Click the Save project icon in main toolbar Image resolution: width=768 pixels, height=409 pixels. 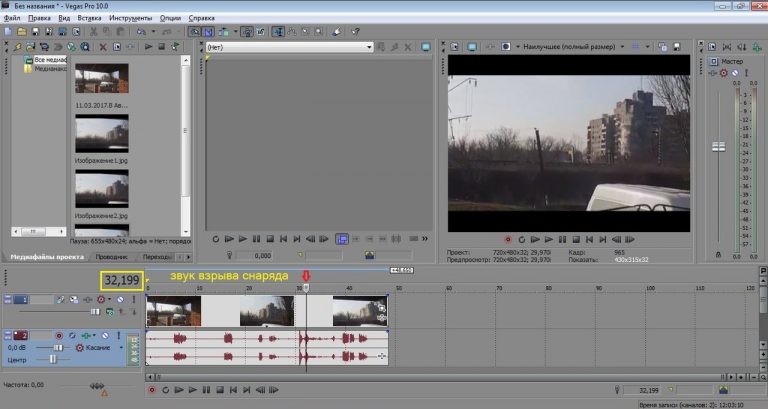coord(37,32)
